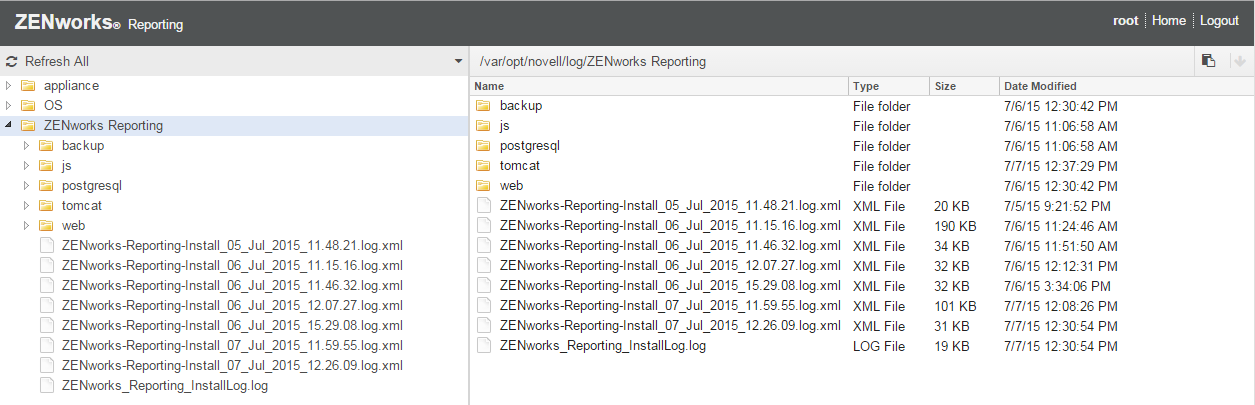Collapse the ZENworks Reporting tree node
Screen dimensions: 1255x405
pyautogui.click(x=9, y=126)
